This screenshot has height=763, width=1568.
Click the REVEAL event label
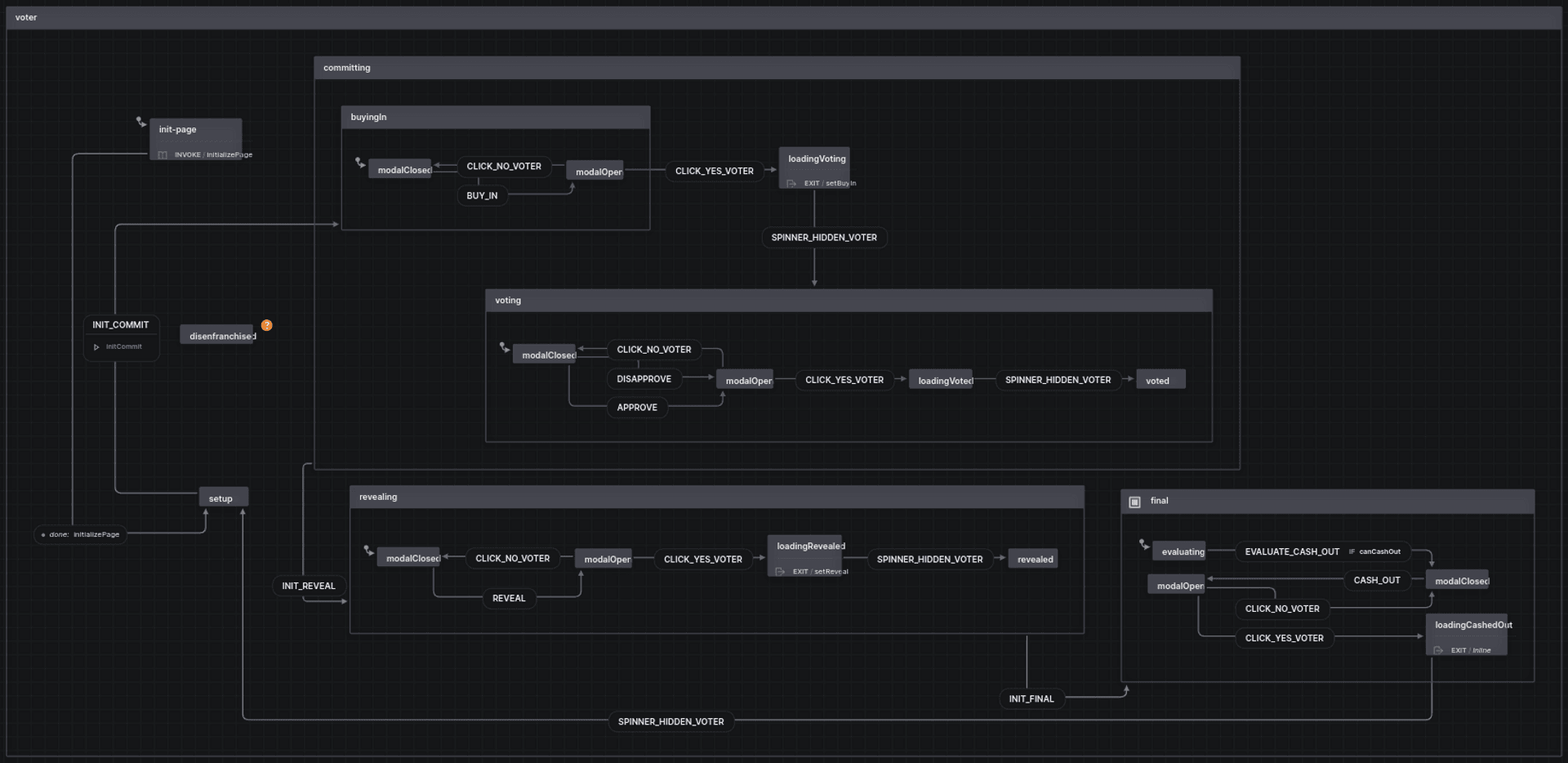point(509,598)
